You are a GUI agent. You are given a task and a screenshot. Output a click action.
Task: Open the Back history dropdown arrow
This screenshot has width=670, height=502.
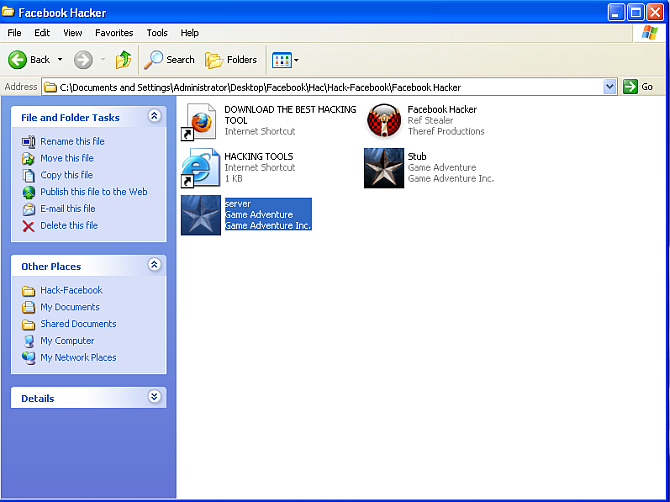[60, 59]
